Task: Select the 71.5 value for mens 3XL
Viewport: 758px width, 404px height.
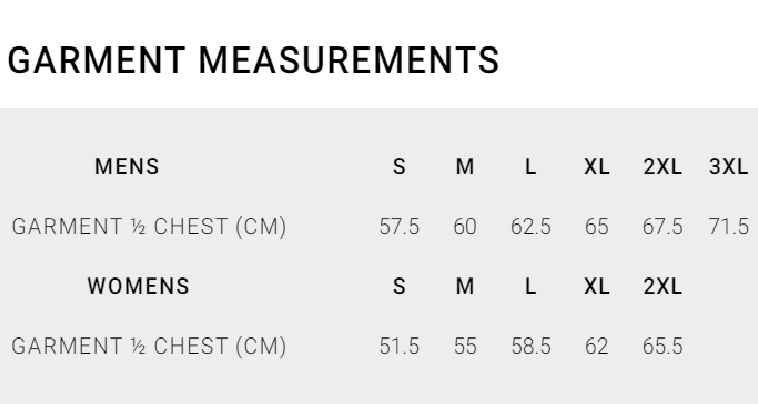Action: [x=729, y=227]
